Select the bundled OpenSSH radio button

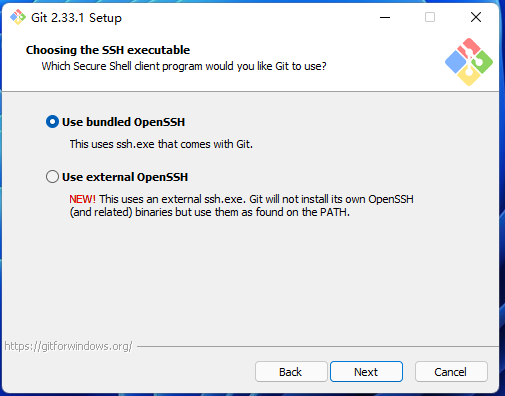[52, 122]
